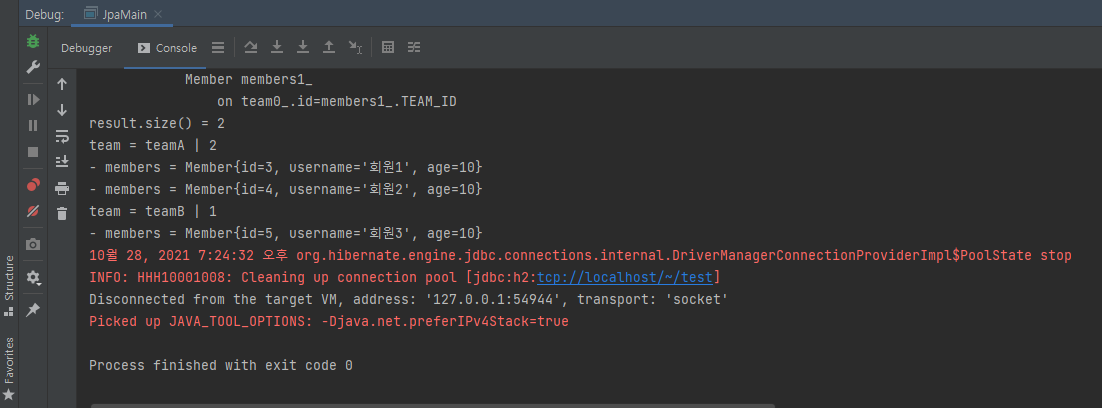Click the Run to Cursor icon

355,47
